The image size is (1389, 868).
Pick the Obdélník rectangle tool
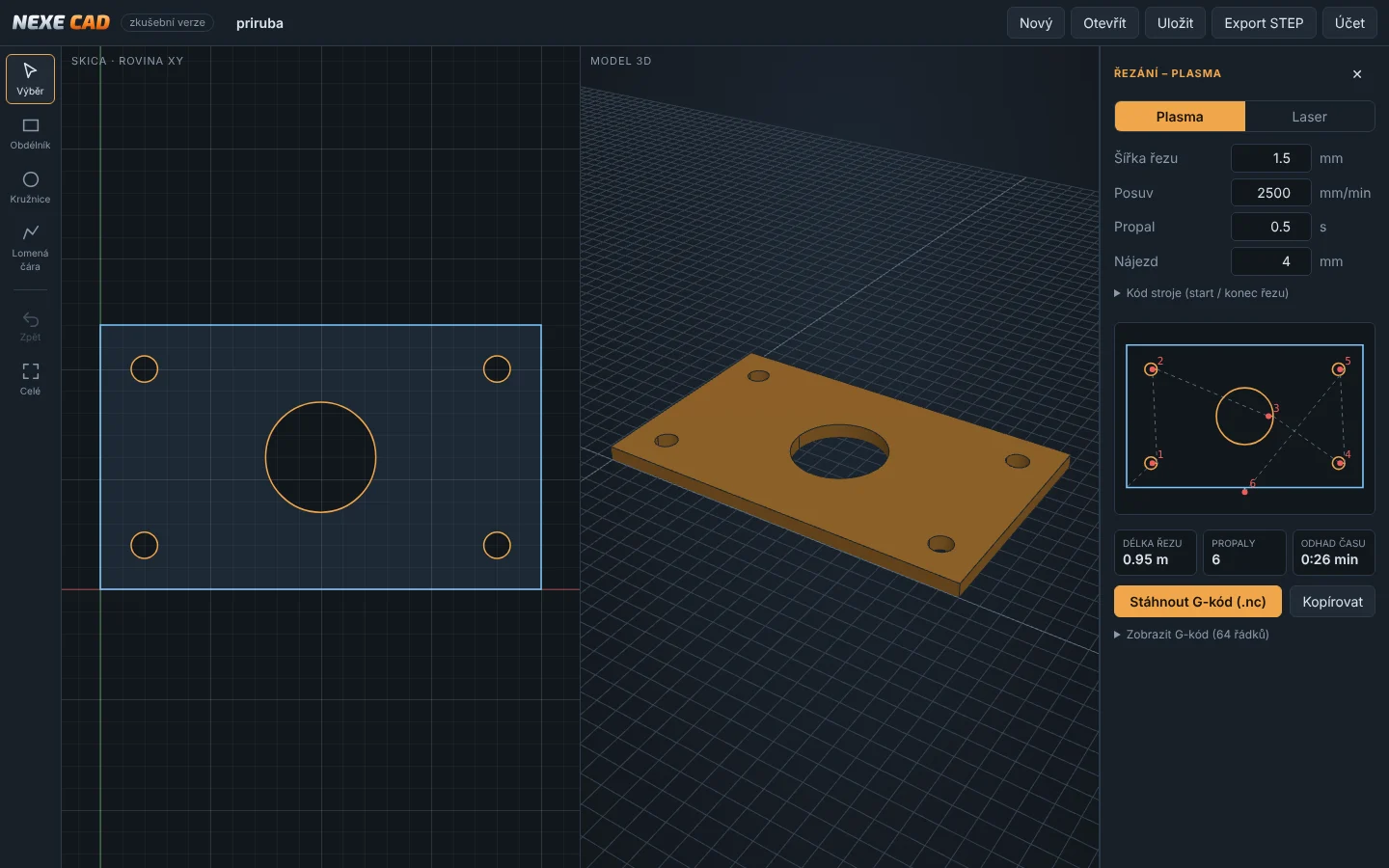pos(30,133)
